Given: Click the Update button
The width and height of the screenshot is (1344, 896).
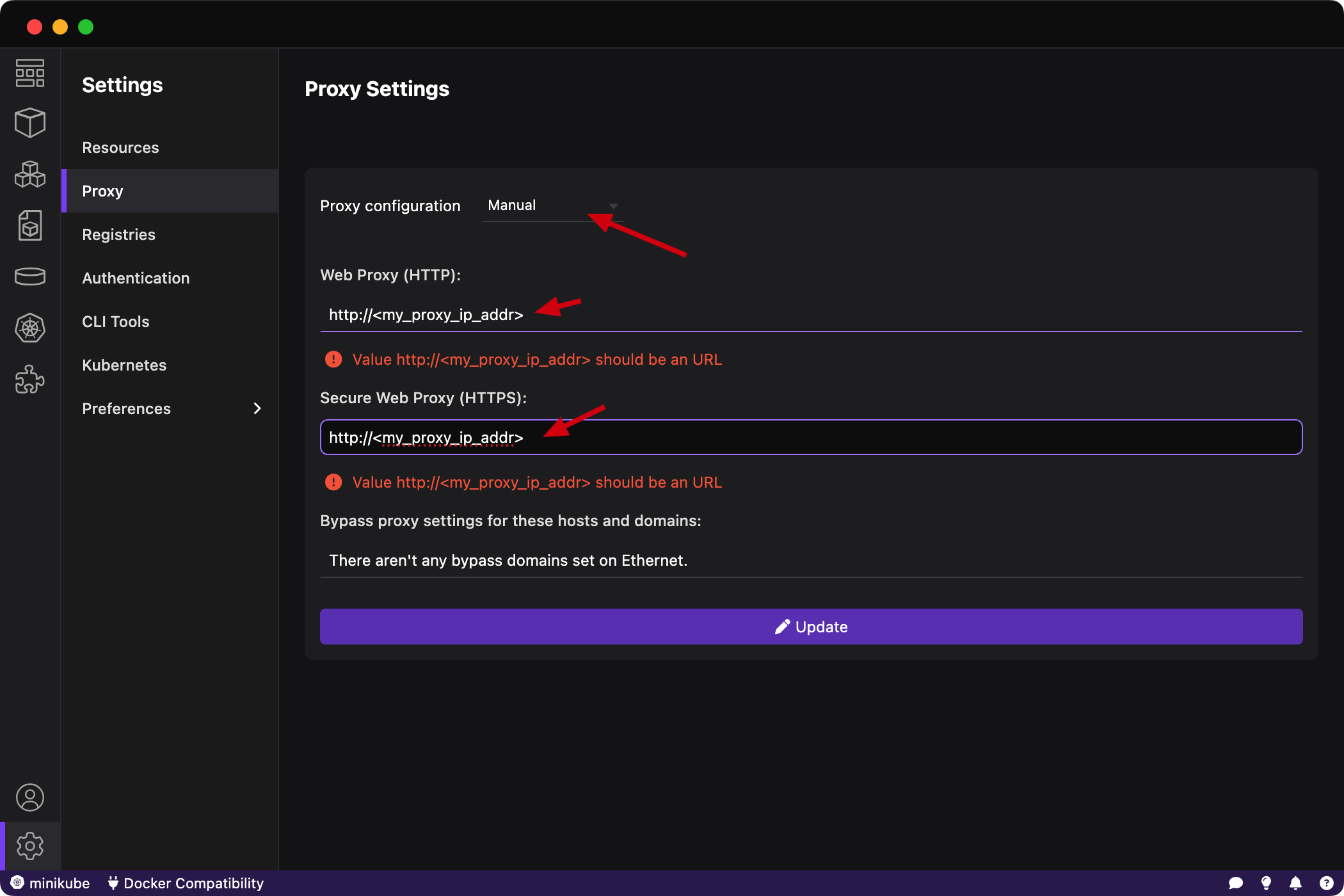Looking at the screenshot, I should [x=811, y=627].
